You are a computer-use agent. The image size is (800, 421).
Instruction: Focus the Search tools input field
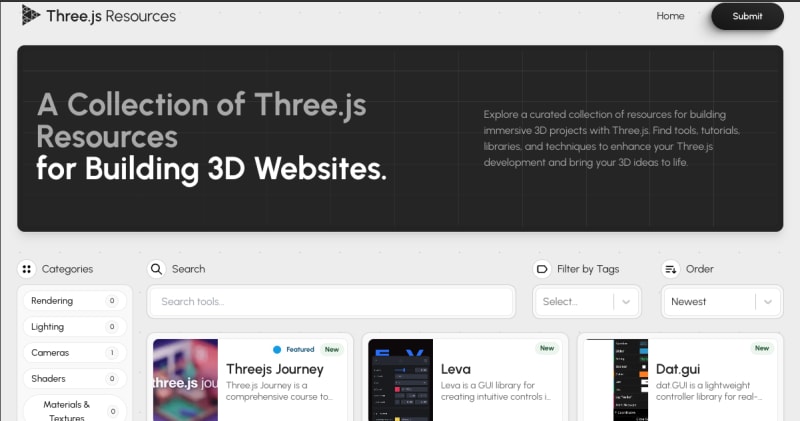coord(330,301)
